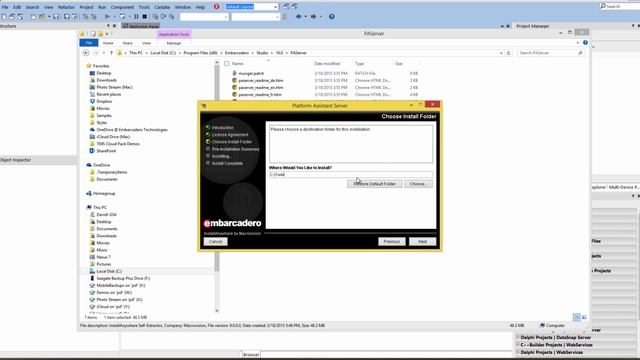
Task: Open the Refactor menu
Action: point(66,7)
